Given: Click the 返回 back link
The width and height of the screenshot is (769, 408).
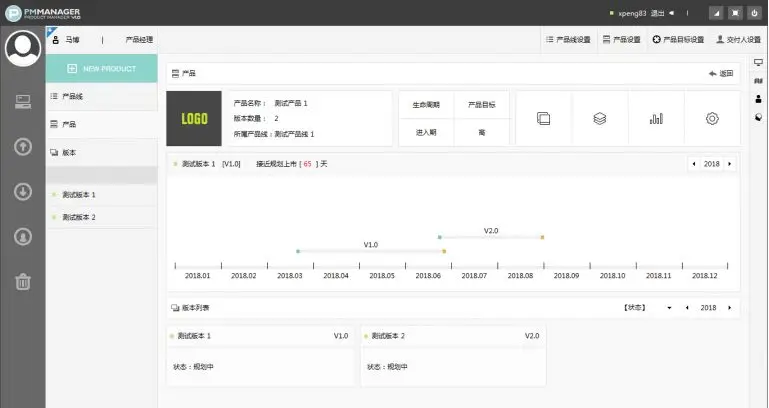Looking at the screenshot, I should 720,74.
